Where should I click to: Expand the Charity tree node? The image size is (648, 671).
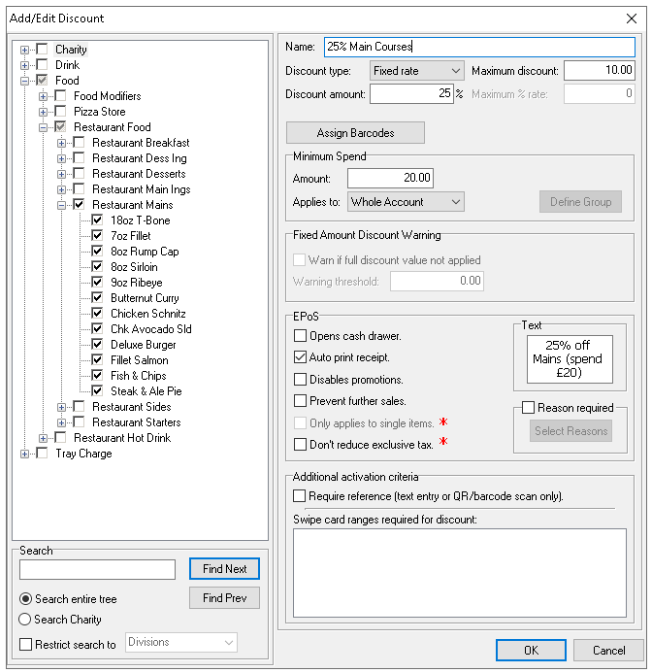click(x=25, y=50)
